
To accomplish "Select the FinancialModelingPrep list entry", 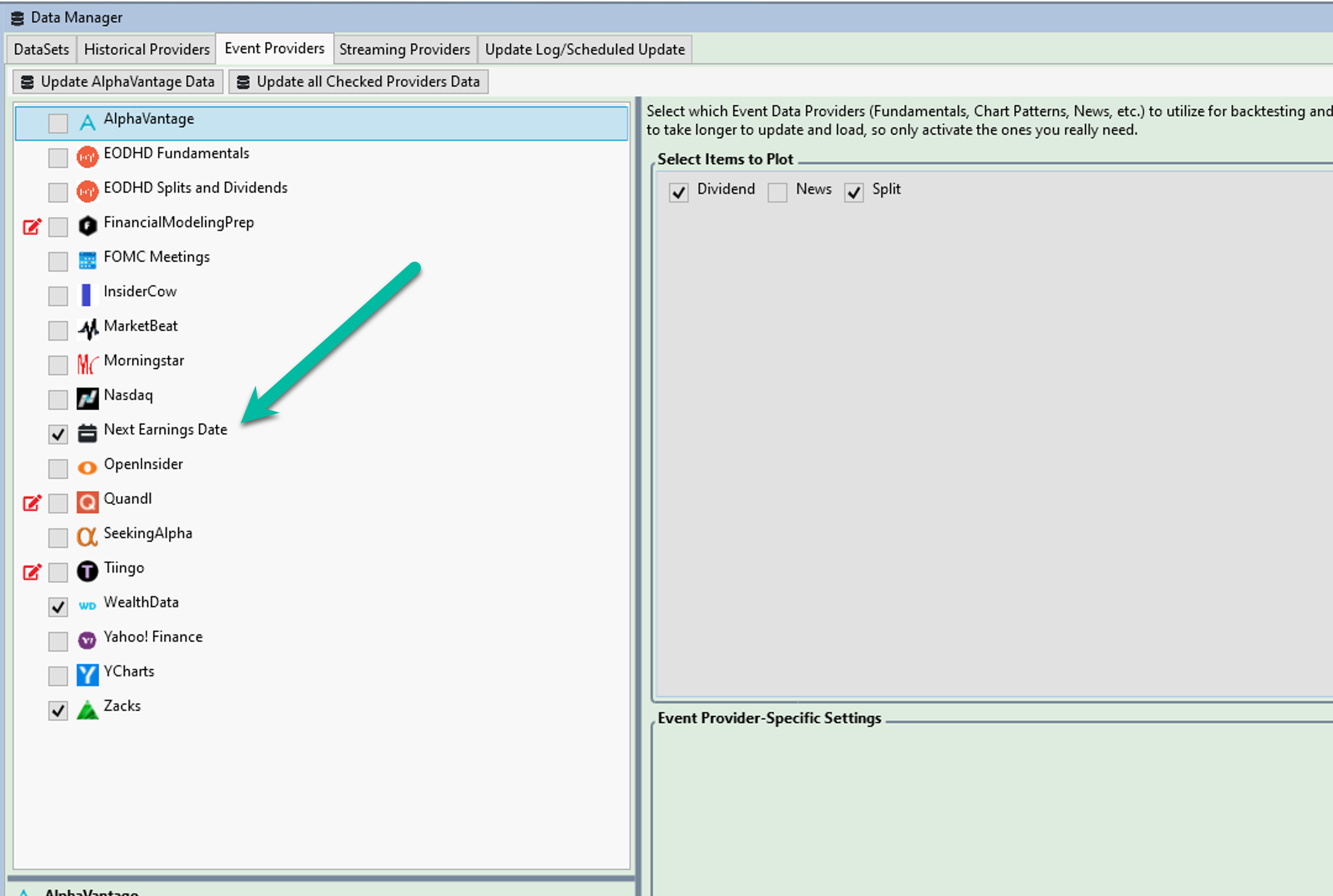I will 322,226.
